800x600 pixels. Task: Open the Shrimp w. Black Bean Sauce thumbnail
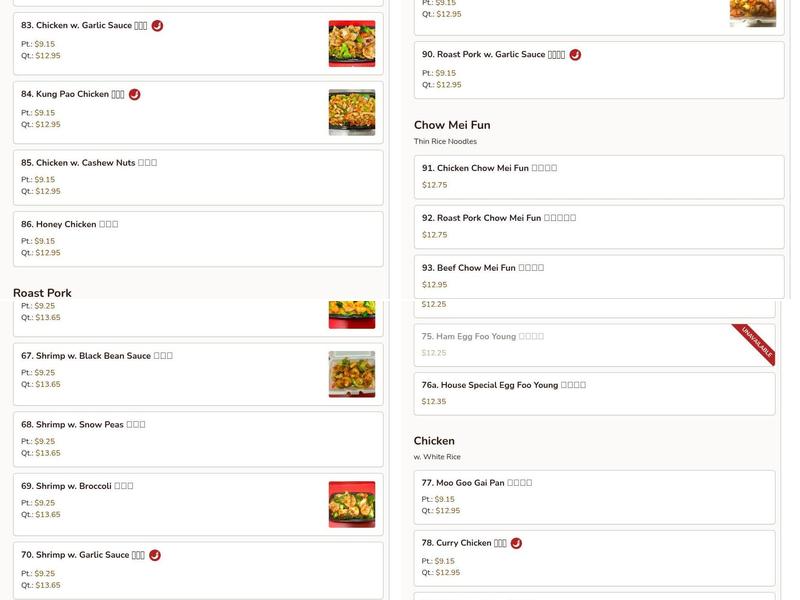352,372
